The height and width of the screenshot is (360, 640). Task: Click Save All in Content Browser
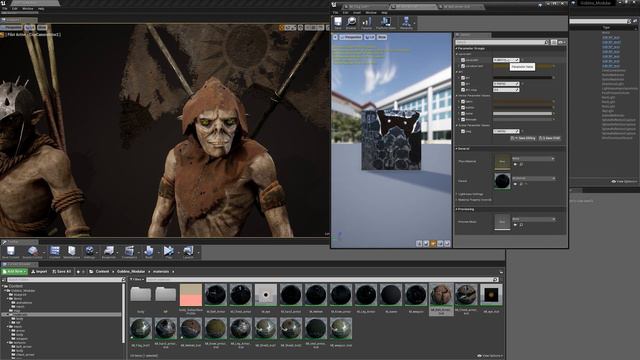[x=62, y=271]
